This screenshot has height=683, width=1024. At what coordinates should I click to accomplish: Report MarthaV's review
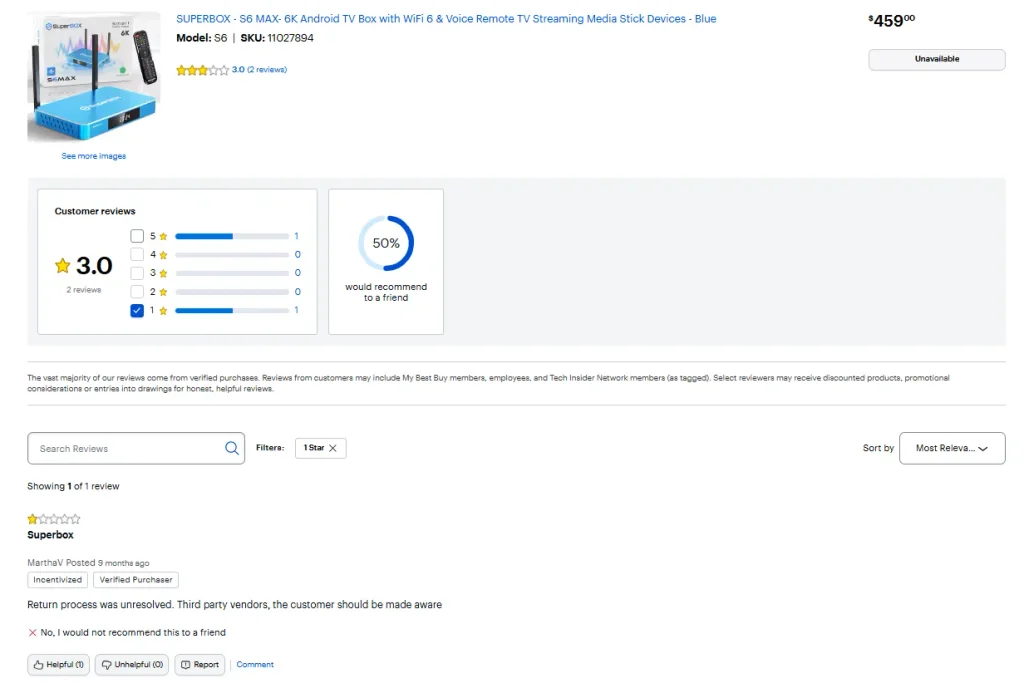point(200,665)
